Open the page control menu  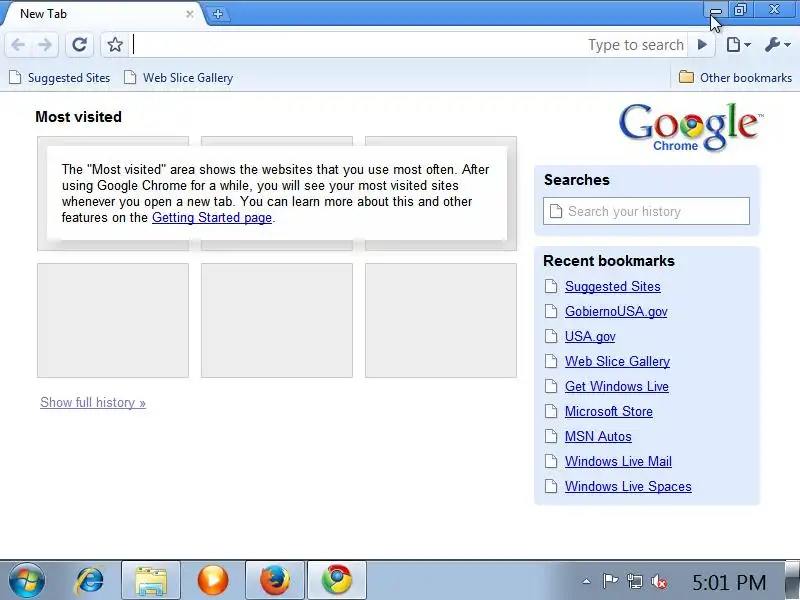[738, 45]
